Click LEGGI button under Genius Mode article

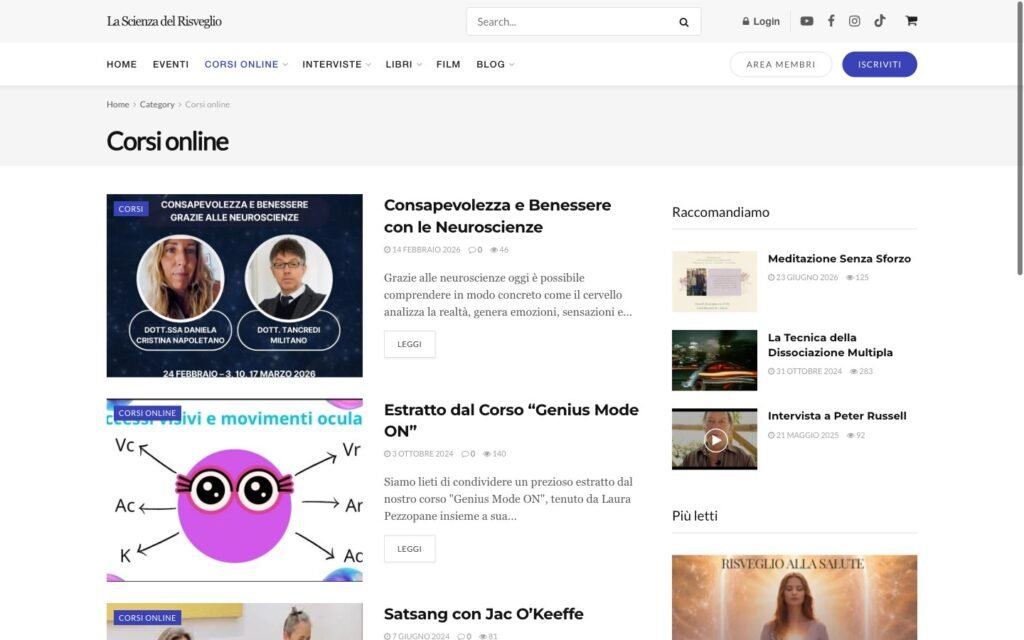[409, 549]
